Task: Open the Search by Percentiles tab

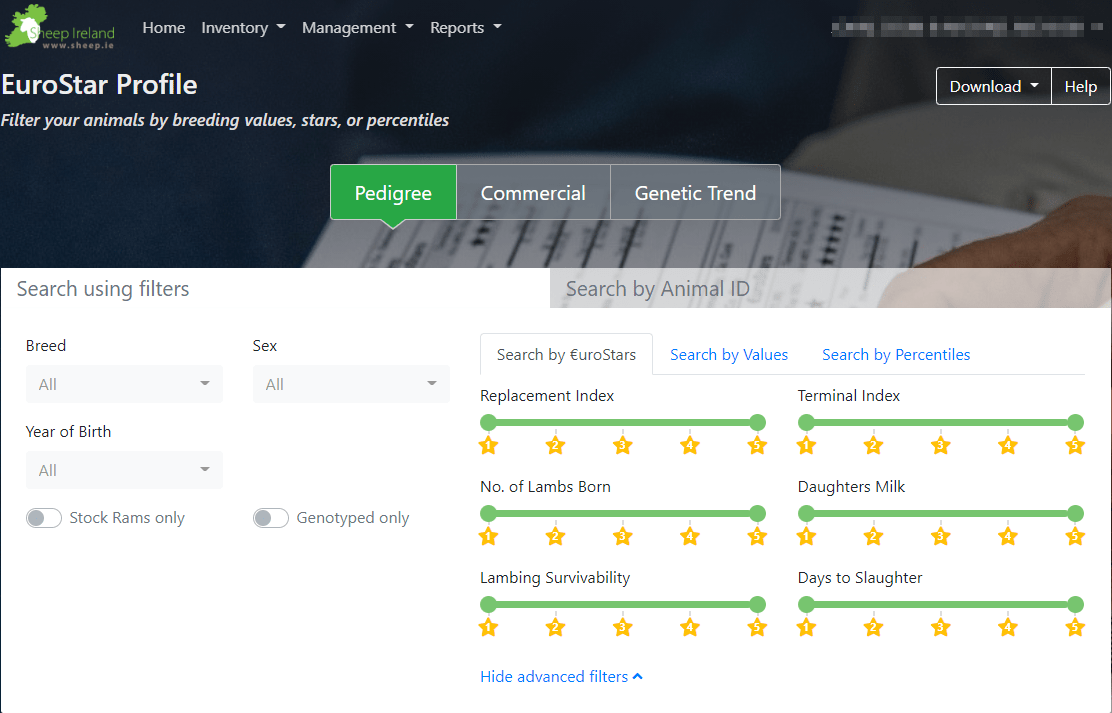Action: click(x=895, y=354)
